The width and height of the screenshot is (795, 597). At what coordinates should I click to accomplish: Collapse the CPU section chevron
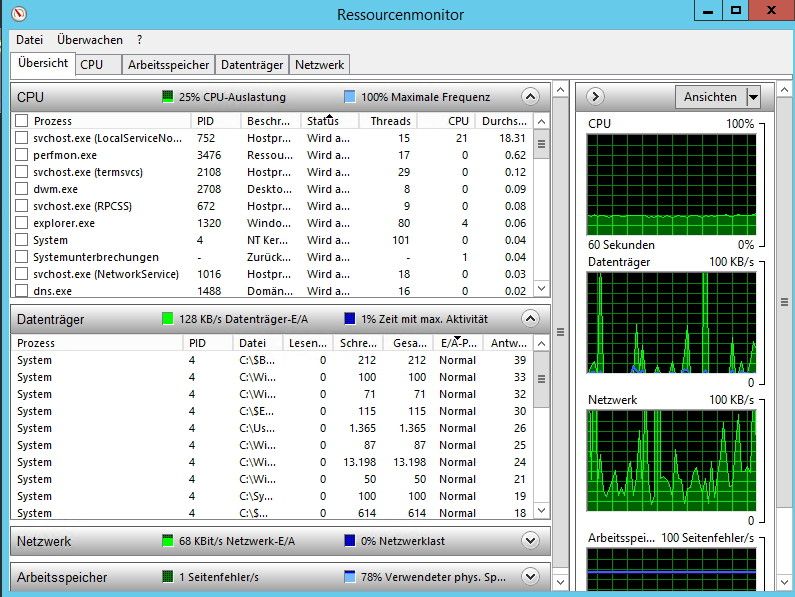click(x=530, y=96)
